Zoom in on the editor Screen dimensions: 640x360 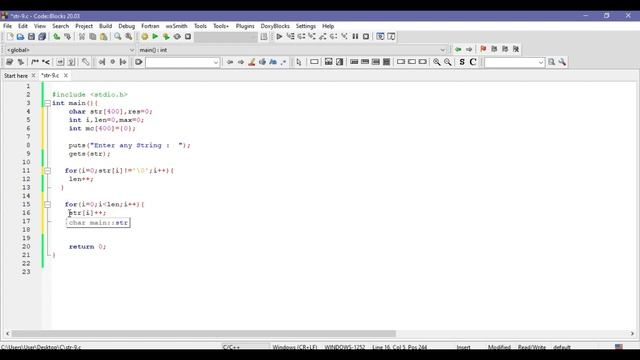tap(437, 62)
